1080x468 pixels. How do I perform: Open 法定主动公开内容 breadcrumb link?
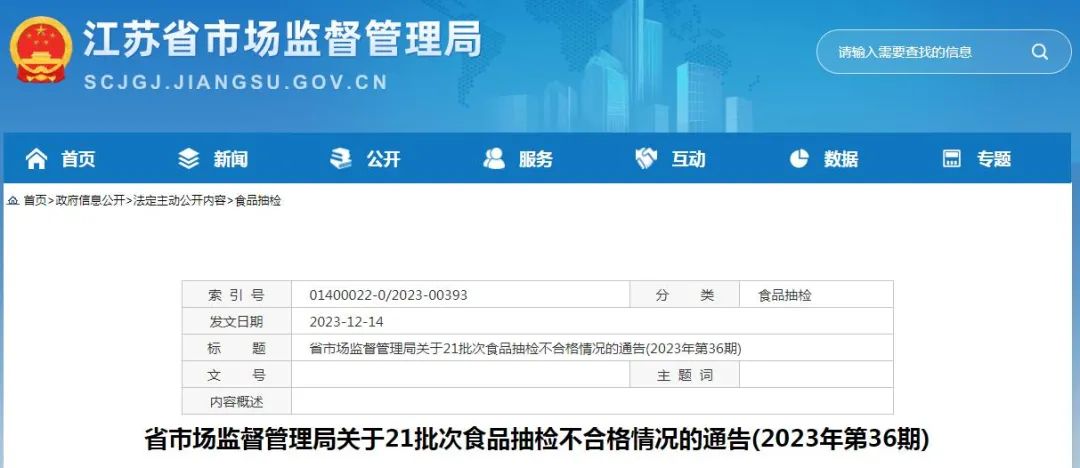point(180,201)
